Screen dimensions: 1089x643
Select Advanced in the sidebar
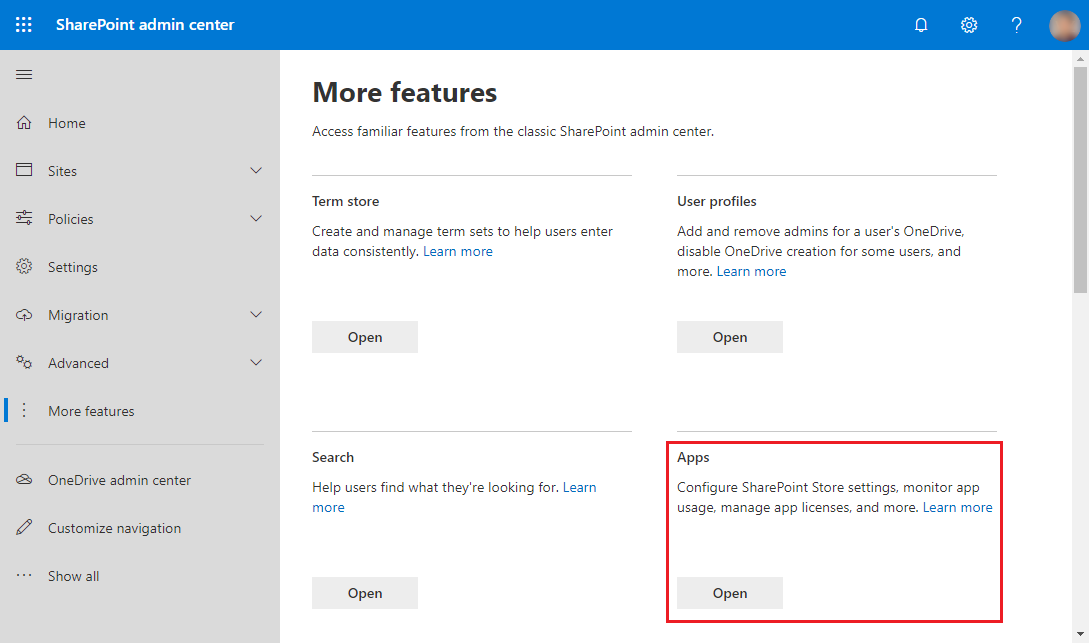pyautogui.click(x=78, y=363)
